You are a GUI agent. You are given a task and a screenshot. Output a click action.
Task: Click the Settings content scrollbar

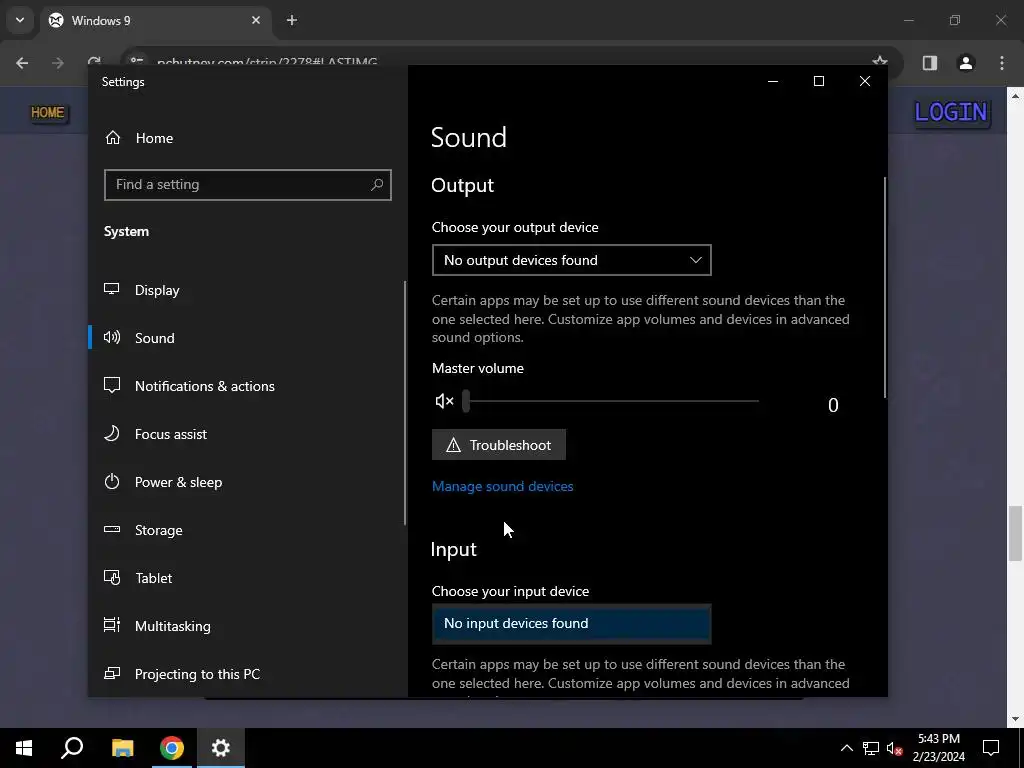[885, 287]
